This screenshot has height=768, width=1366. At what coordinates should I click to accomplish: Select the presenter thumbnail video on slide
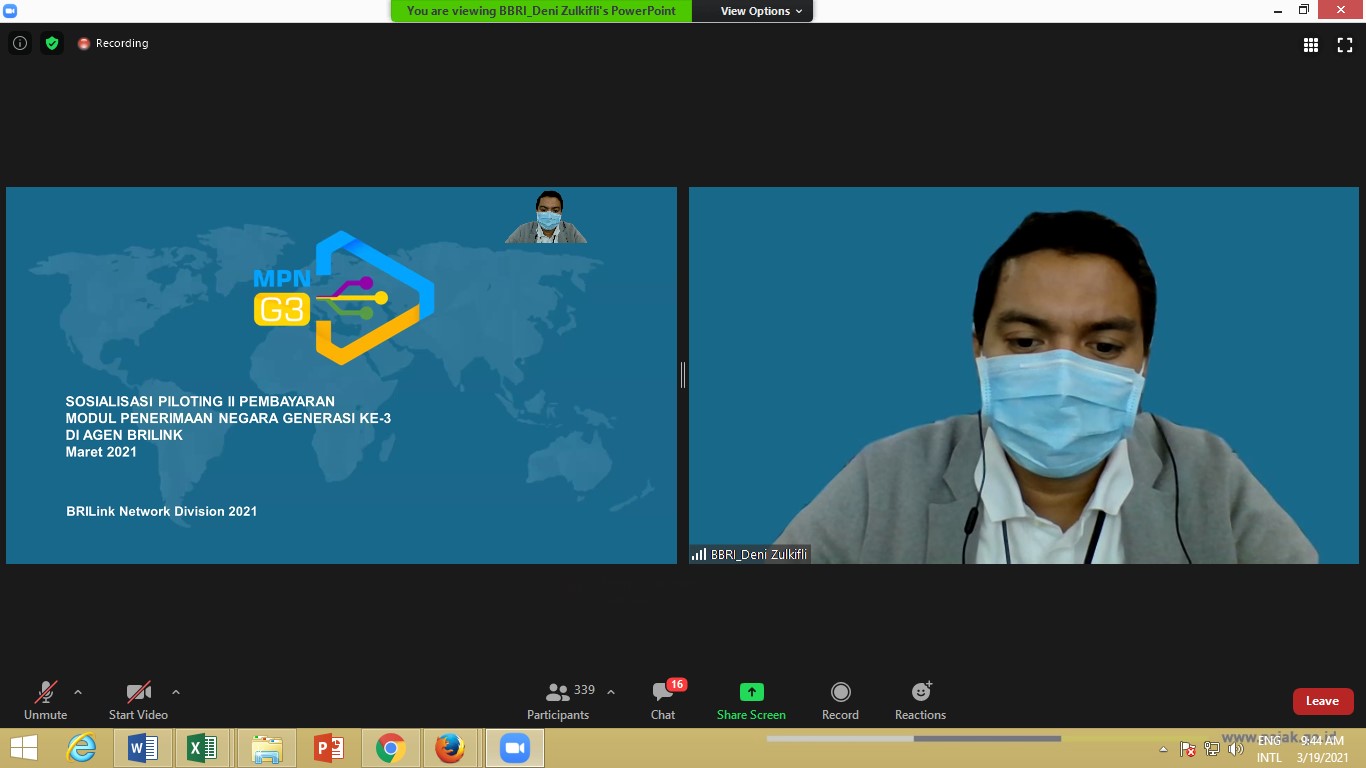[547, 217]
